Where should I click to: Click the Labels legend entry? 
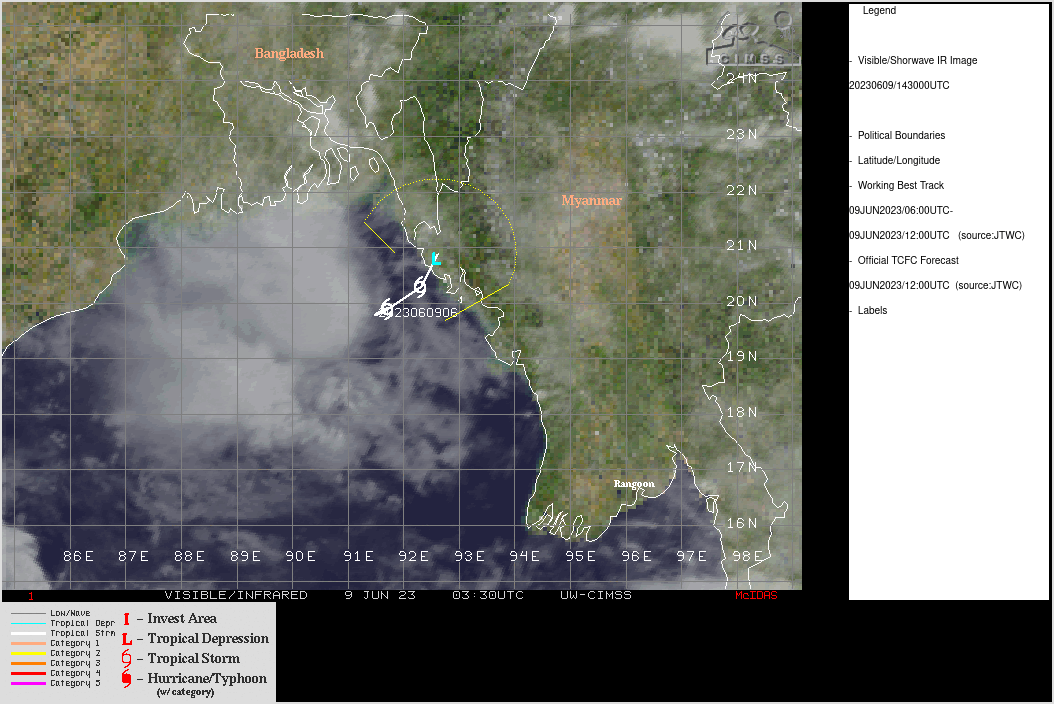click(872, 310)
